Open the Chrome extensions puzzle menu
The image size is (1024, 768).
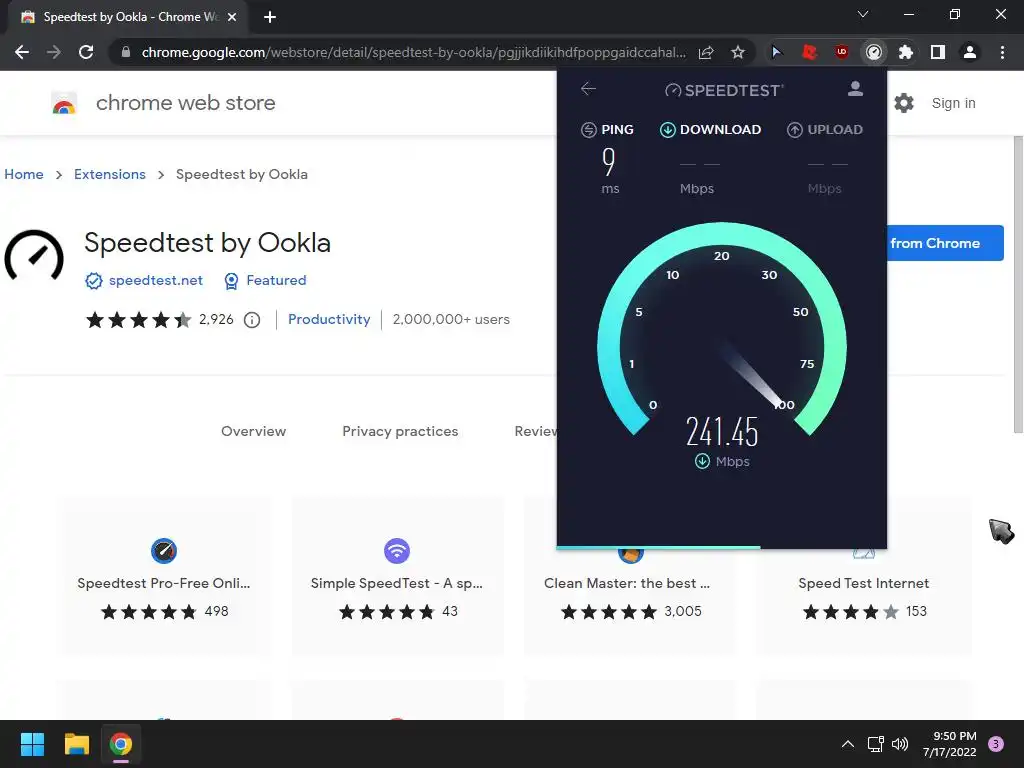[905, 52]
